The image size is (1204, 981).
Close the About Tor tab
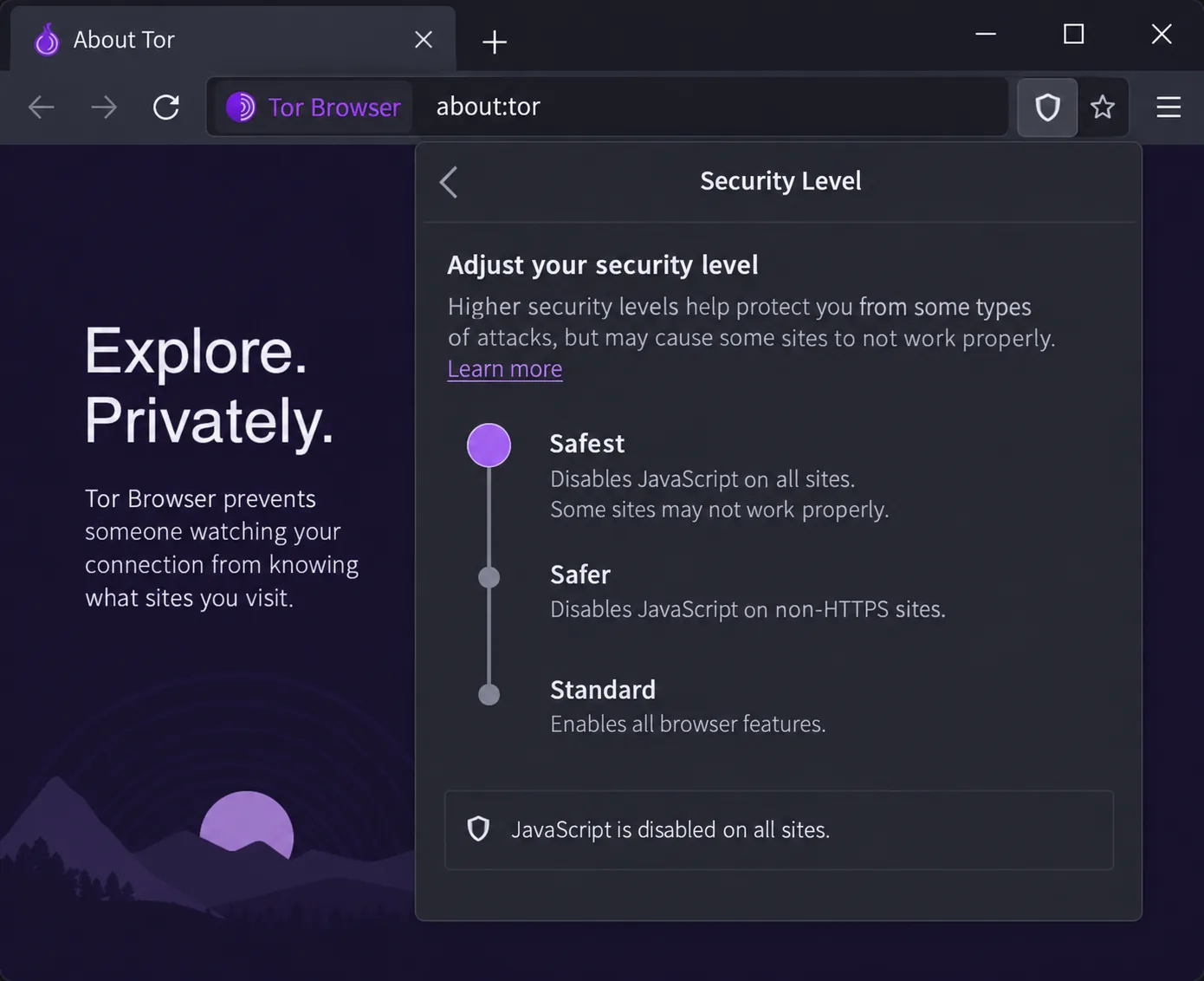pos(424,40)
